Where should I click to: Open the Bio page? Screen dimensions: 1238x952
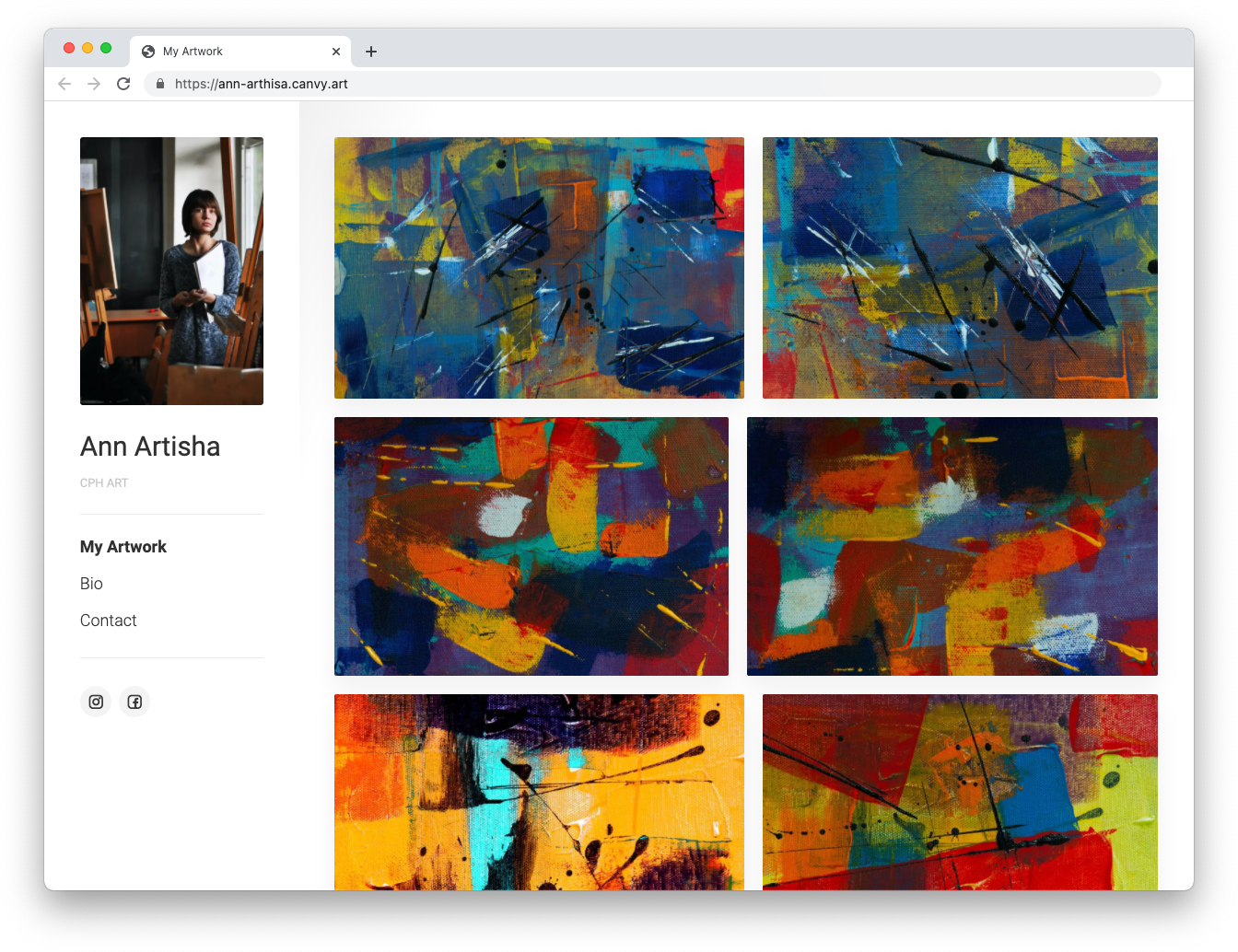pyautogui.click(x=91, y=583)
